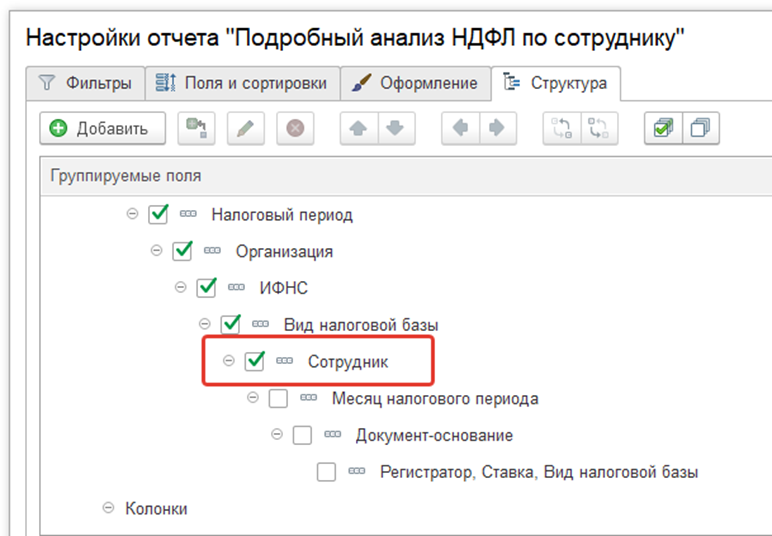This screenshot has width=772, height=536.
Task: Click the grouping icon beside Месяц налогового периода
Action: [x=309, y=398]
